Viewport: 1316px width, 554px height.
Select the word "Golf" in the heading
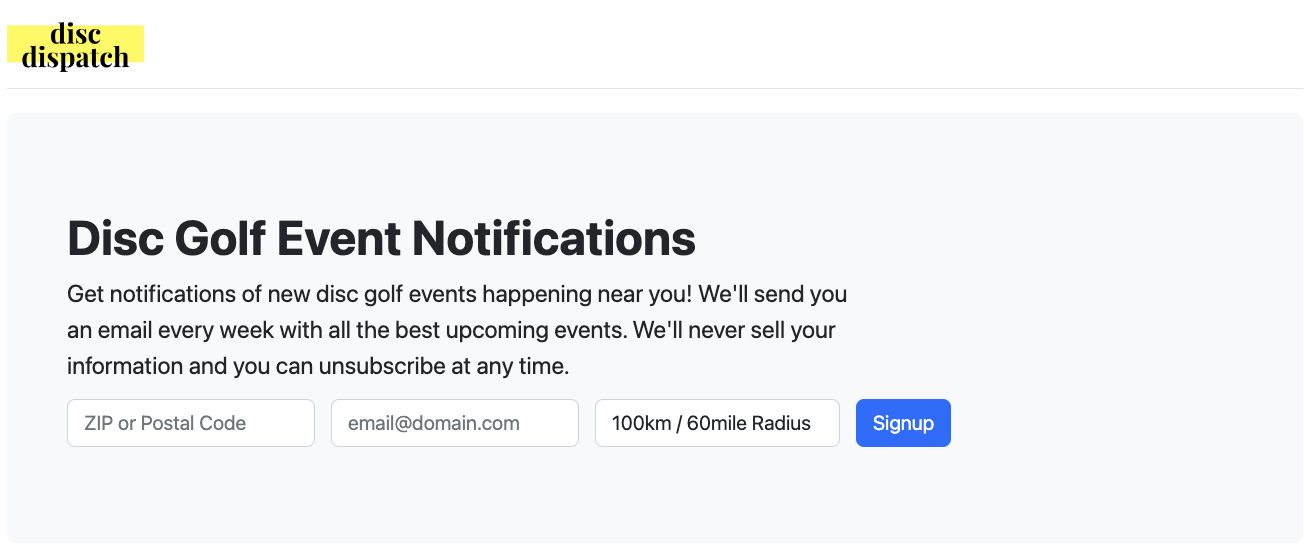(x=219, y=239)
